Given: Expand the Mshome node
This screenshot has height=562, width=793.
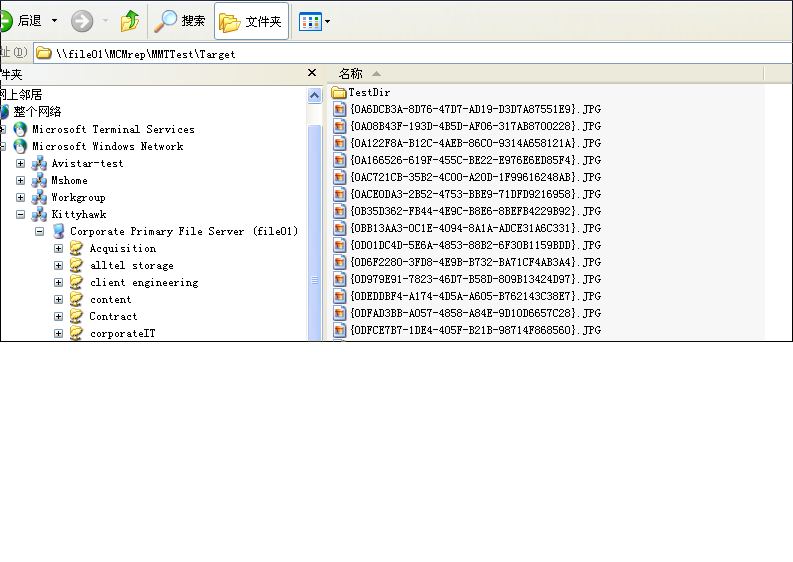Looking at the screenshot, I should coord(20,181).
